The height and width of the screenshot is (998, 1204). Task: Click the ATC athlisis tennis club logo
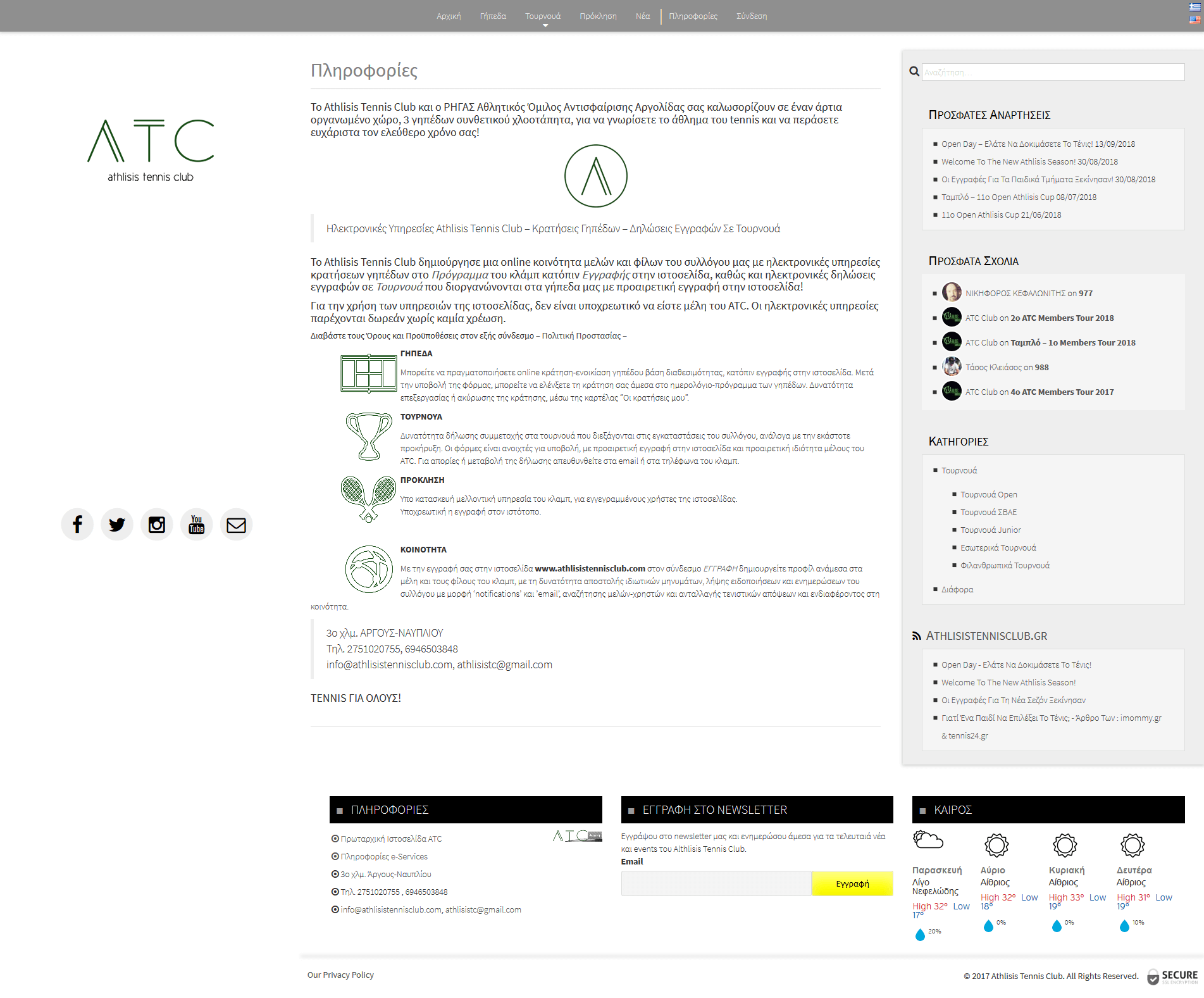(151, 151)
